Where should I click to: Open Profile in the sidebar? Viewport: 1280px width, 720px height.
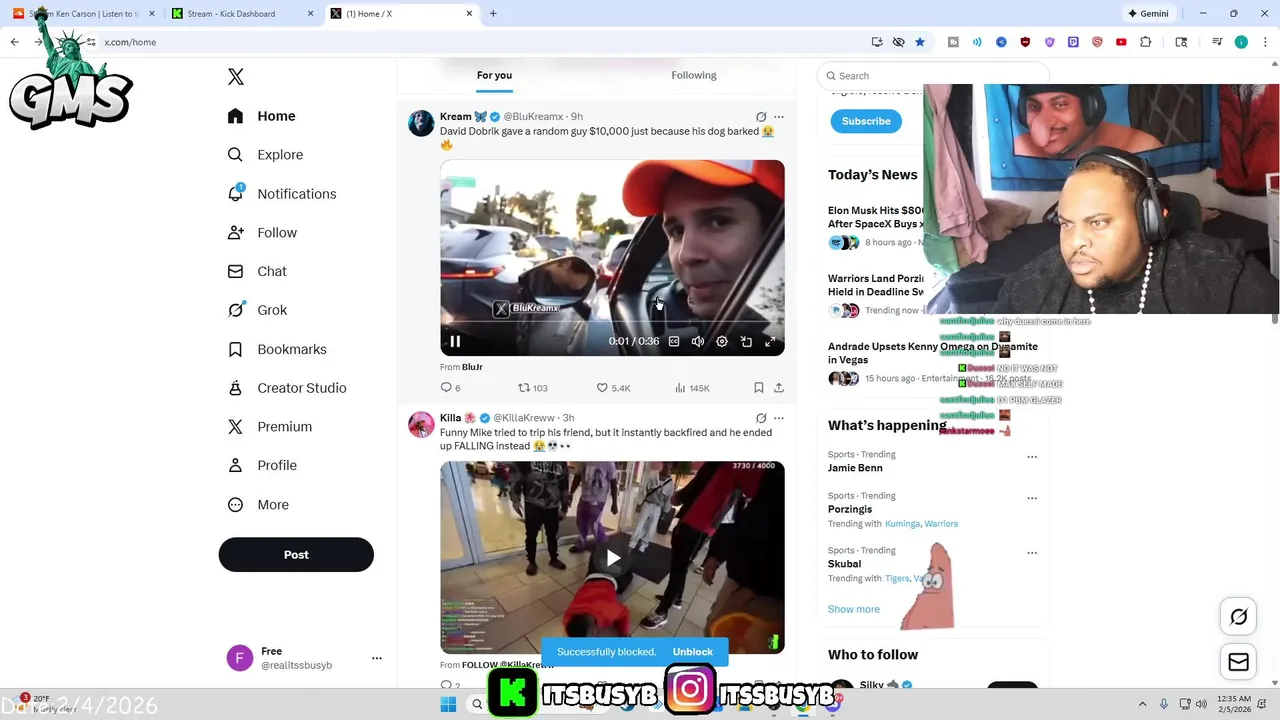(x=263, y=465)
